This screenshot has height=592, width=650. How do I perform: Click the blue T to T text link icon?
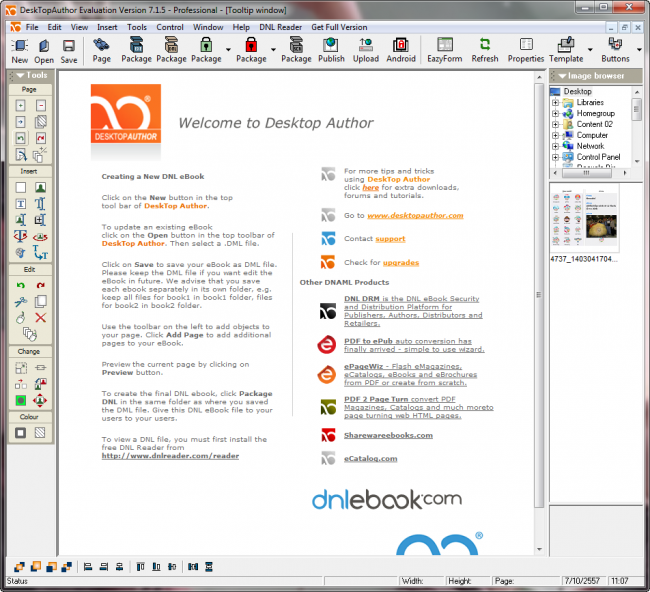tap(40, 252)
